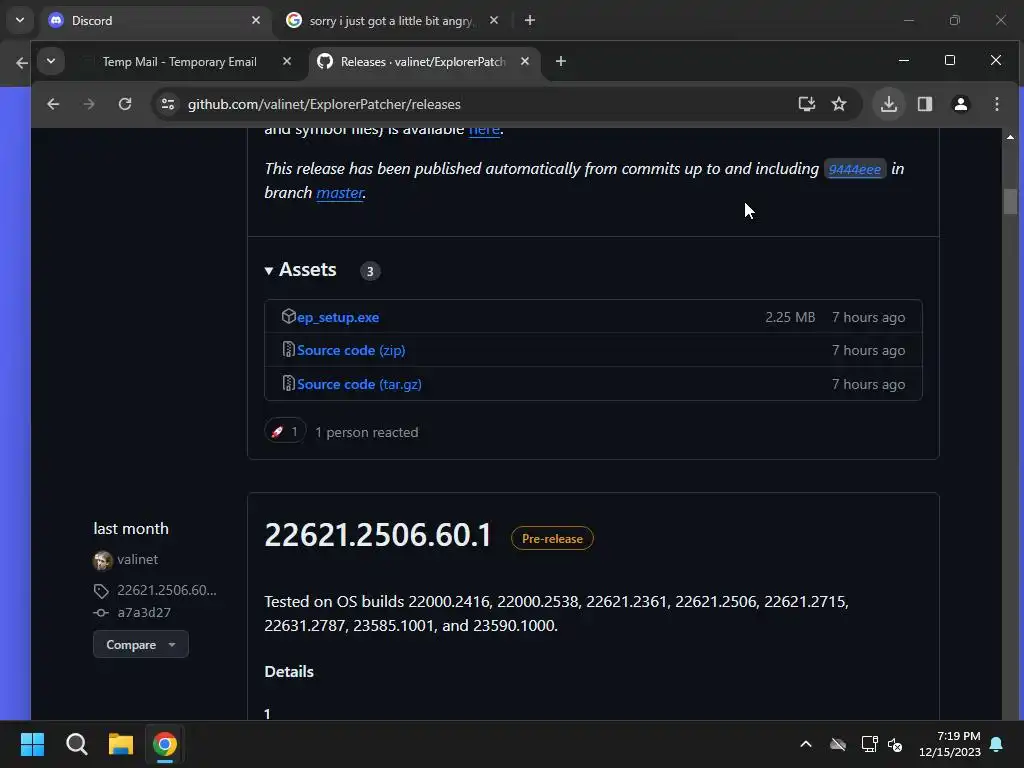Image resolution: width=1024 pixels, height=768 pixels.
Task: Click the address bar URL
Action: click(x=324, y=104)
